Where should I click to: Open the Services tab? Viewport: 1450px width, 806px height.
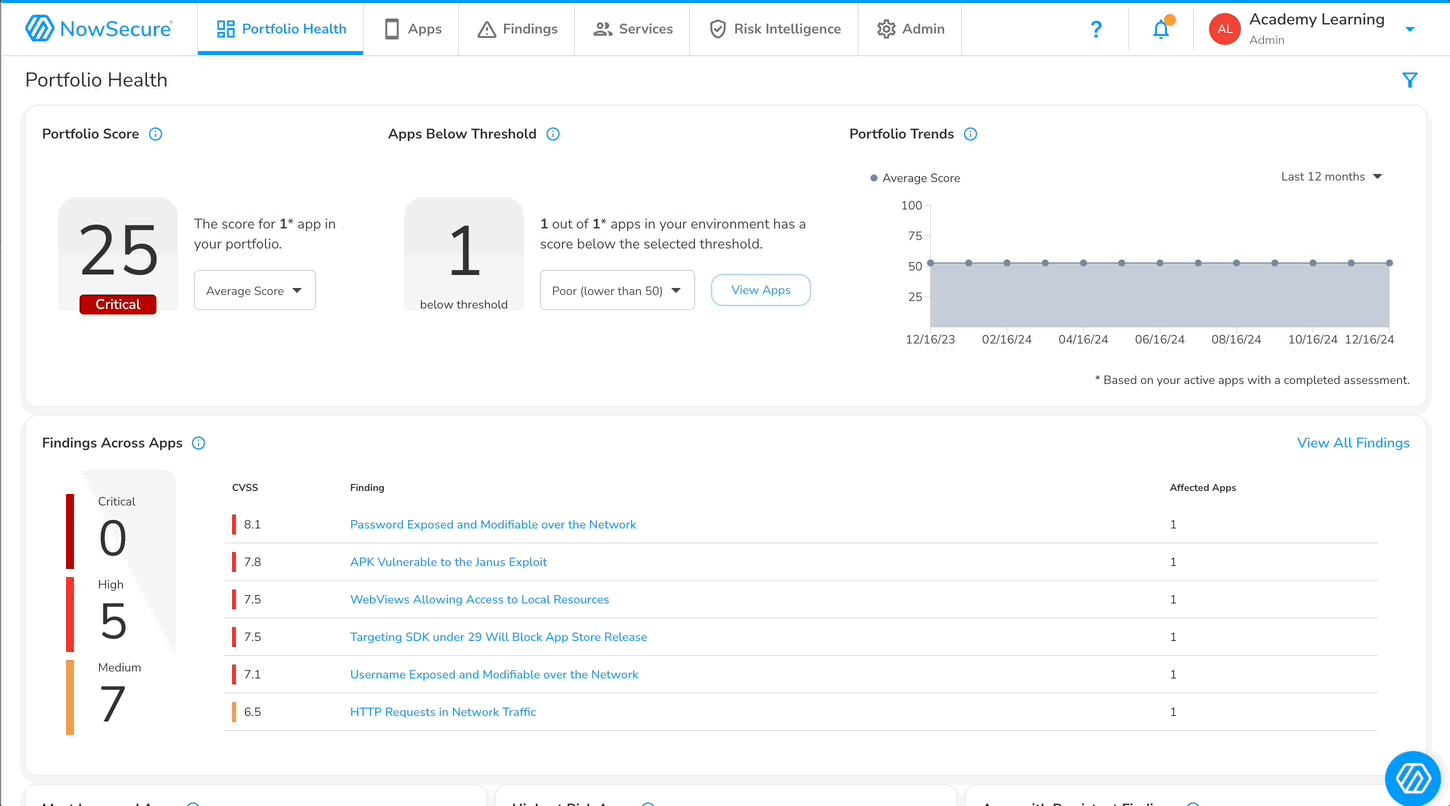pyautogui.click(x=632, y=29)
